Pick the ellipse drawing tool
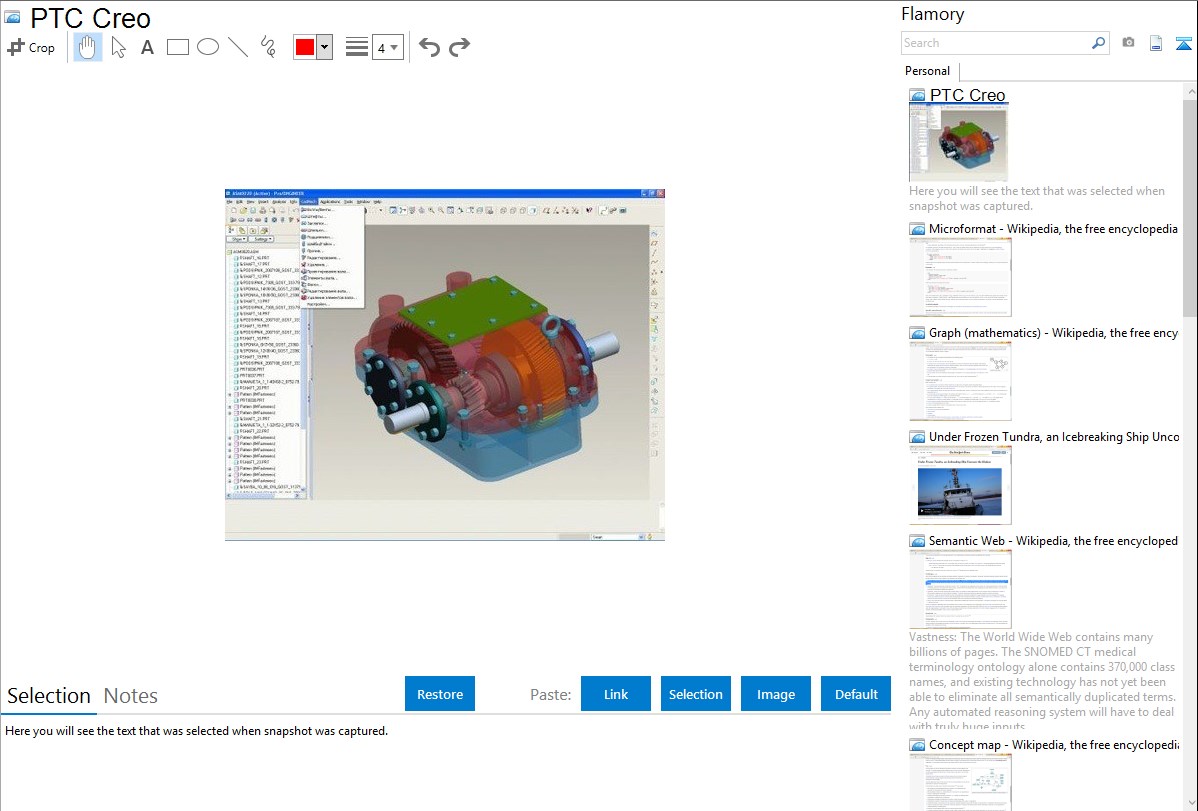This screenshot has width=1198, height=811. tap(208, 47)
